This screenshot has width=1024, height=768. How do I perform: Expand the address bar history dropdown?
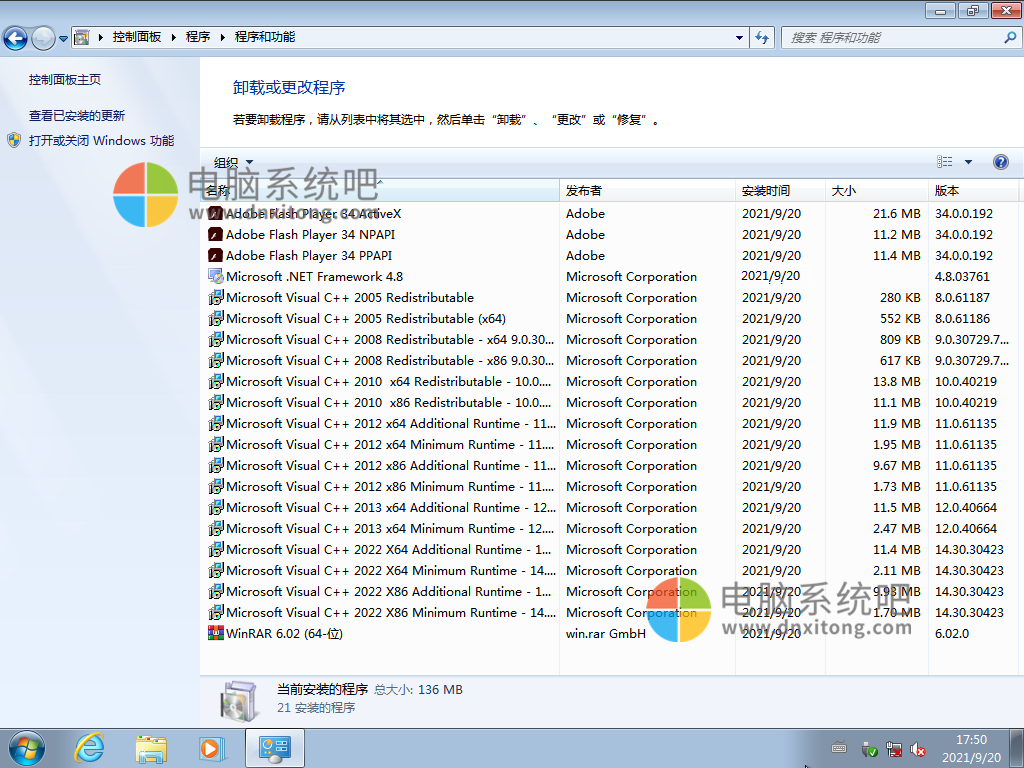click(739, 38)
